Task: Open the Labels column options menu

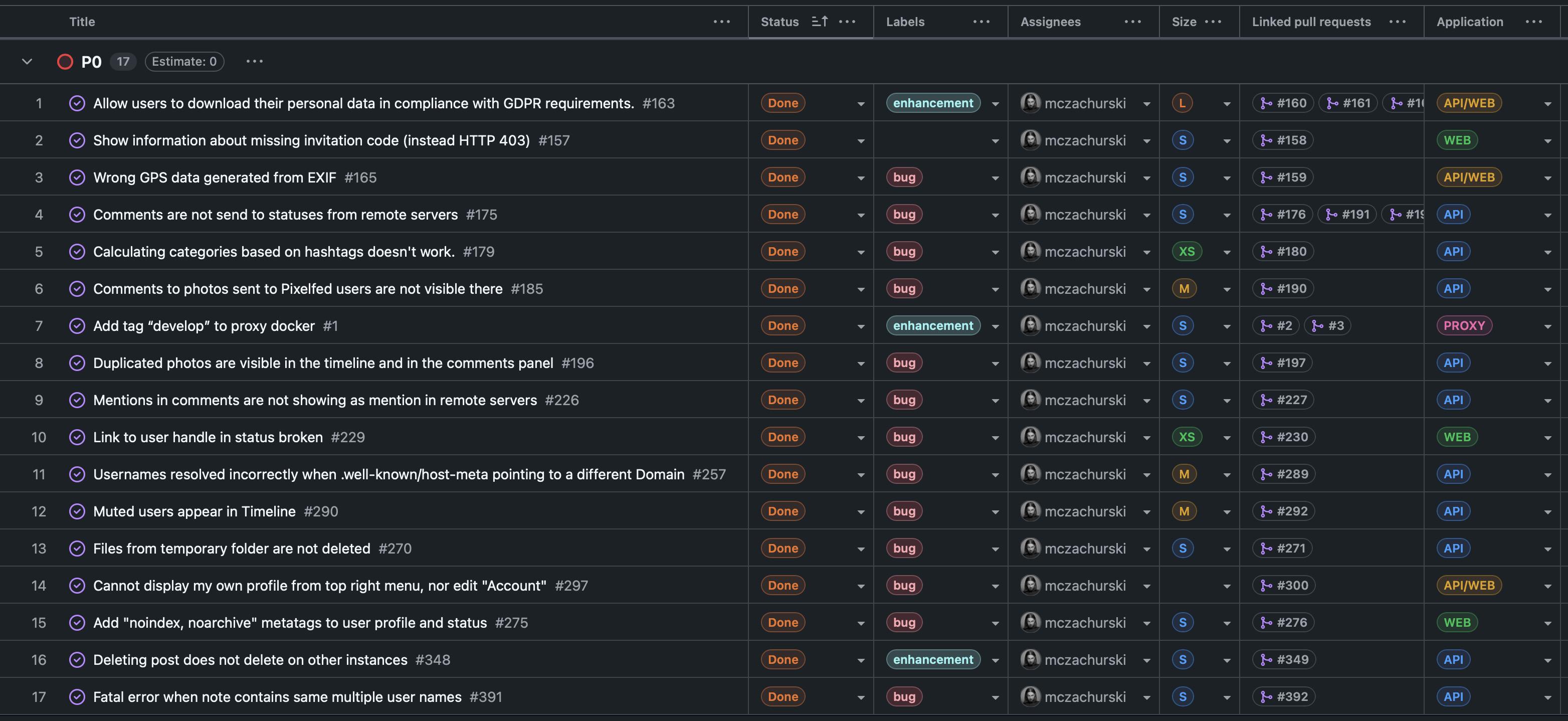Action: [981, 22]
